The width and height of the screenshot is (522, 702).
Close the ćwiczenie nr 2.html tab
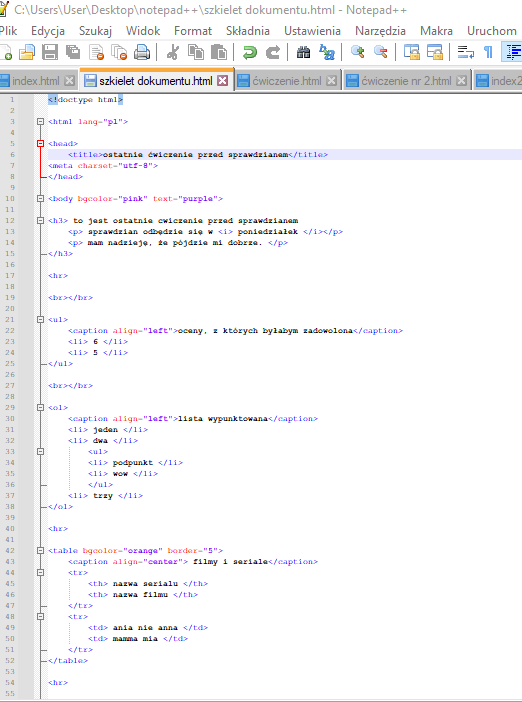click(461, 81)
